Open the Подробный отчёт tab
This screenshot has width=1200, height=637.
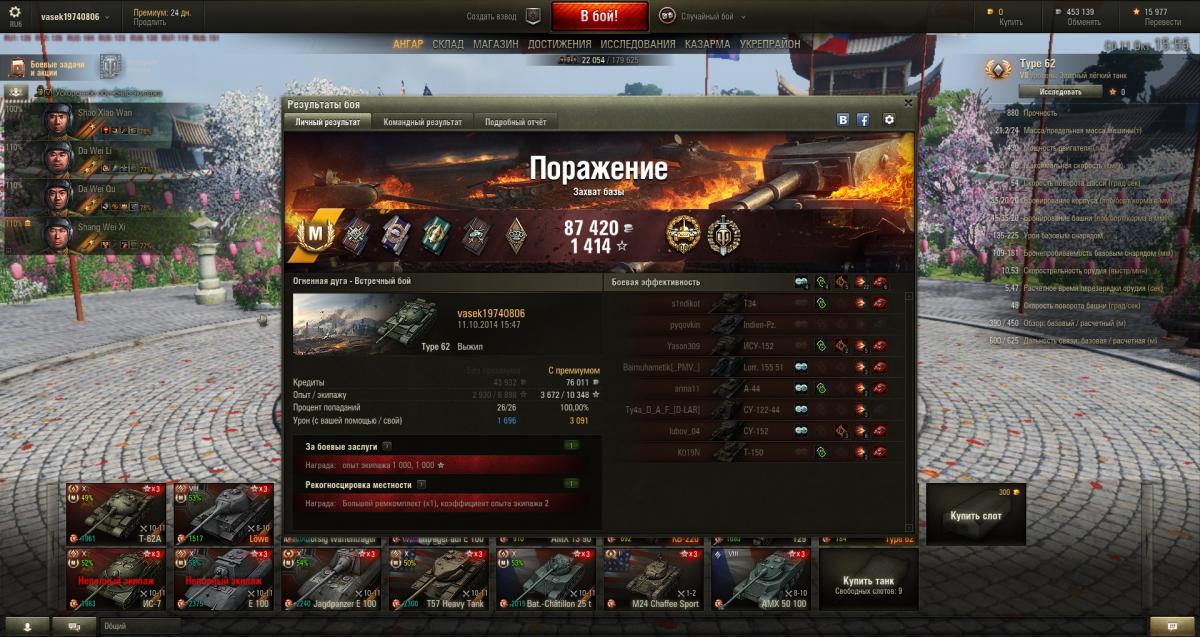515,122
